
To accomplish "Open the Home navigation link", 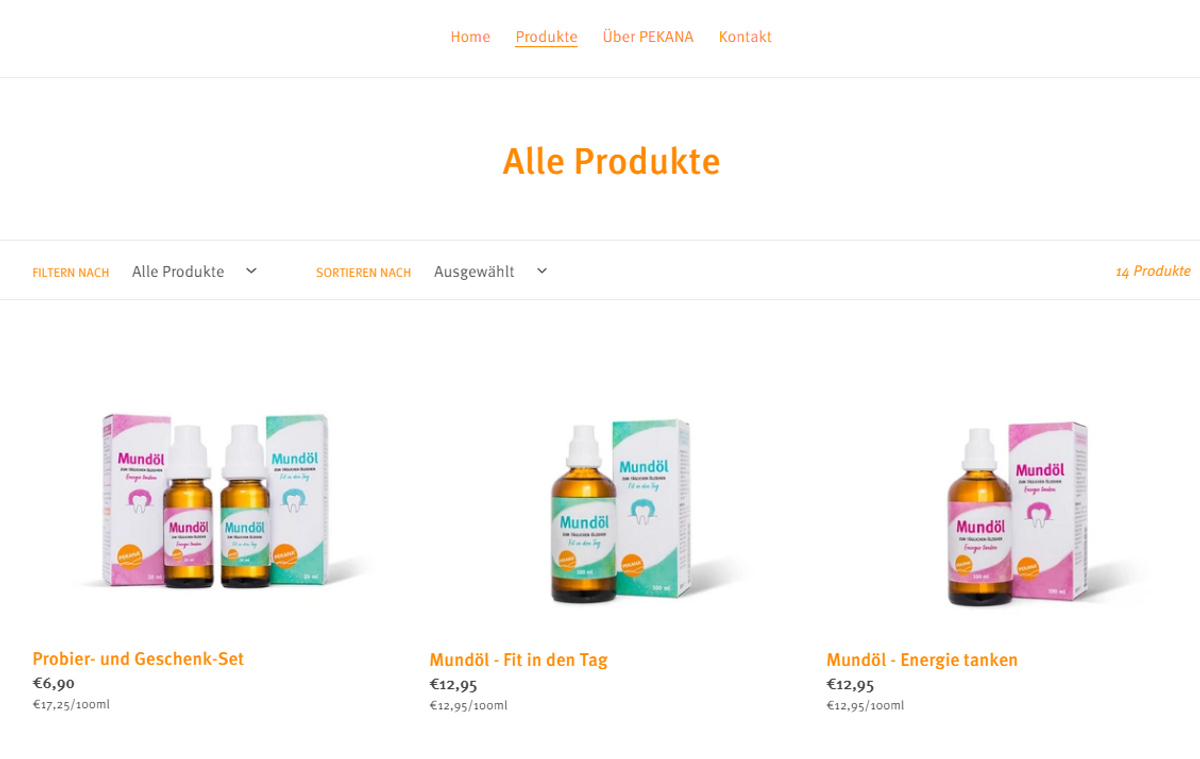I will click(470, 37).
